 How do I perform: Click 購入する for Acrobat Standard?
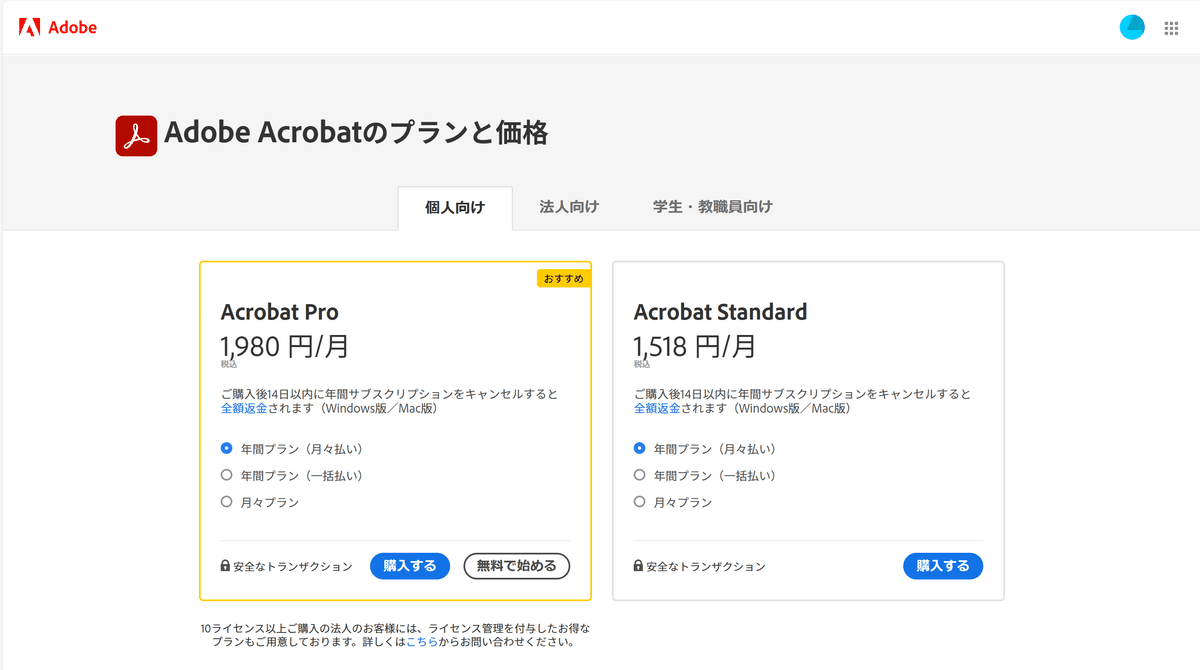tap(943, 566)
